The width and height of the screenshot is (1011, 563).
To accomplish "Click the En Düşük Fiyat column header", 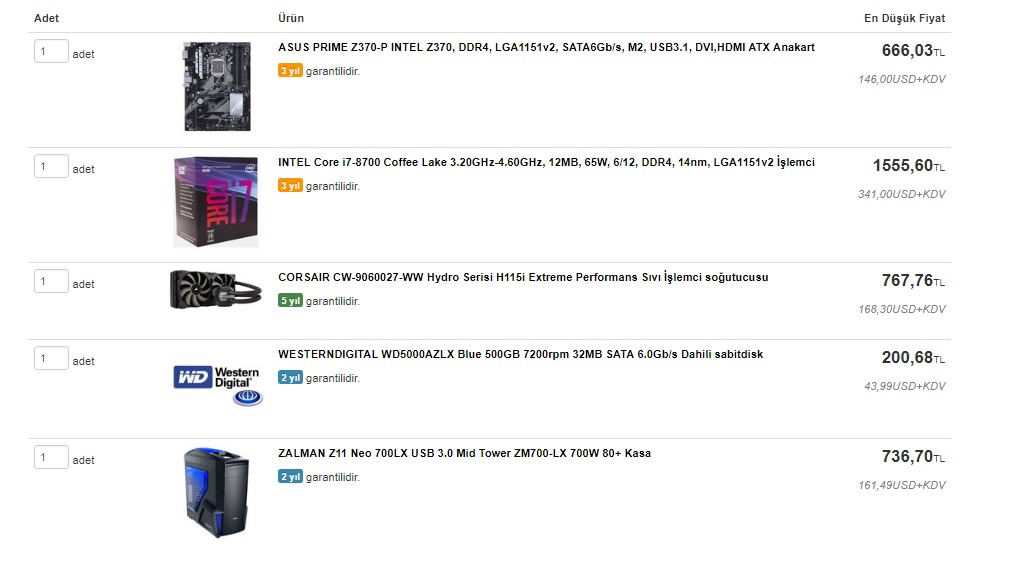I will pos(904,18).
